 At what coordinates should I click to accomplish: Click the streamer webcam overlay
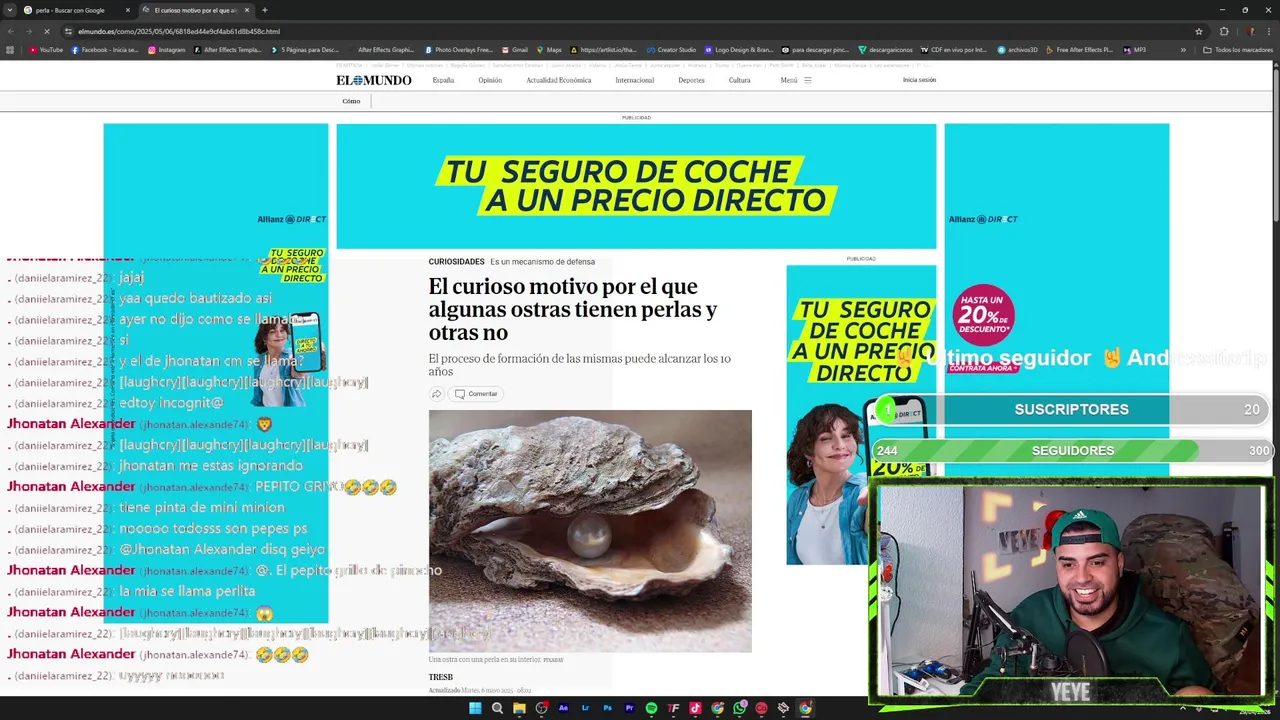[1071, 590]
